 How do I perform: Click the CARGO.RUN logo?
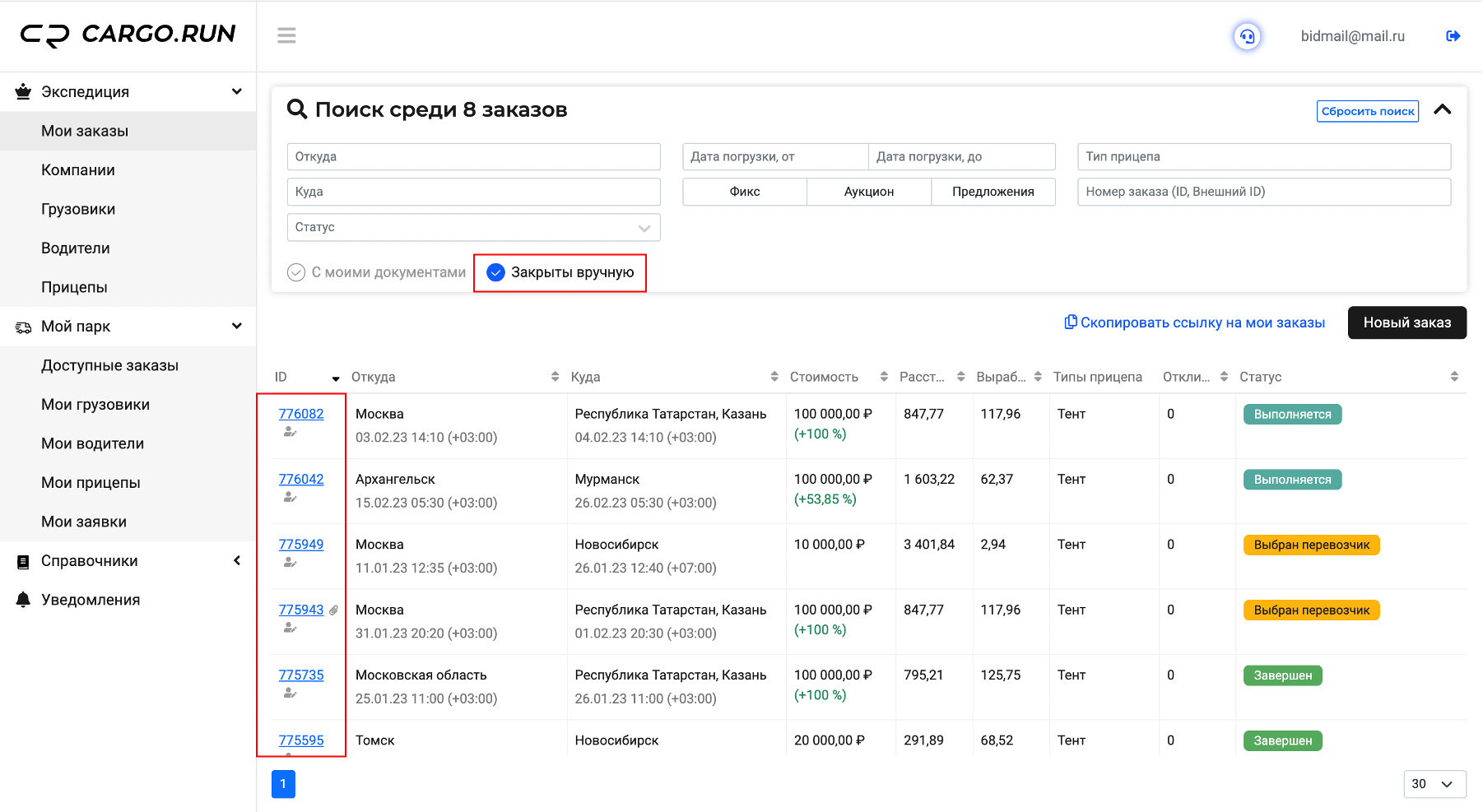point(128,35)
